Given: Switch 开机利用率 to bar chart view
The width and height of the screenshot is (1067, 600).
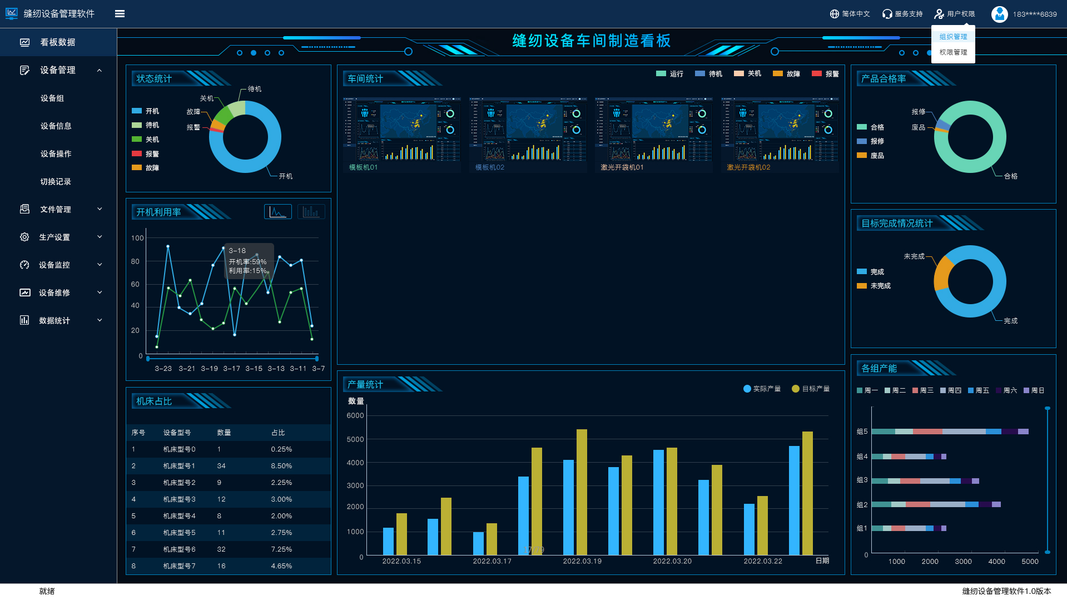Looking at the screenshot, I should [310, 212].
